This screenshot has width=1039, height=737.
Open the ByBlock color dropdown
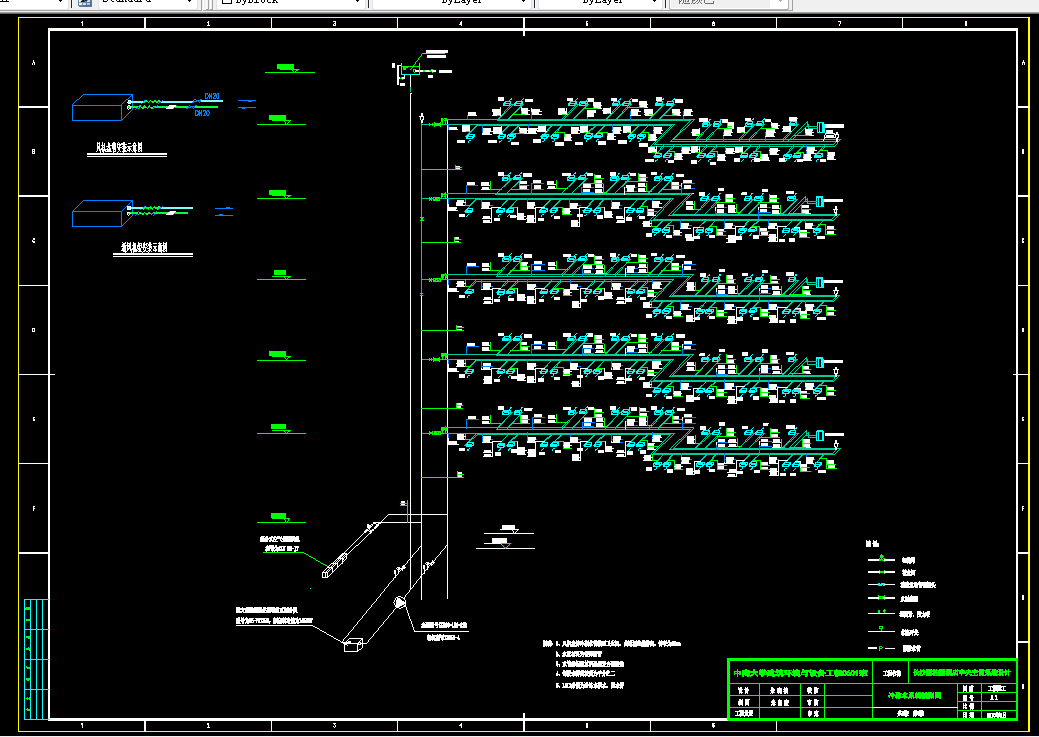(x=292, y=3)
